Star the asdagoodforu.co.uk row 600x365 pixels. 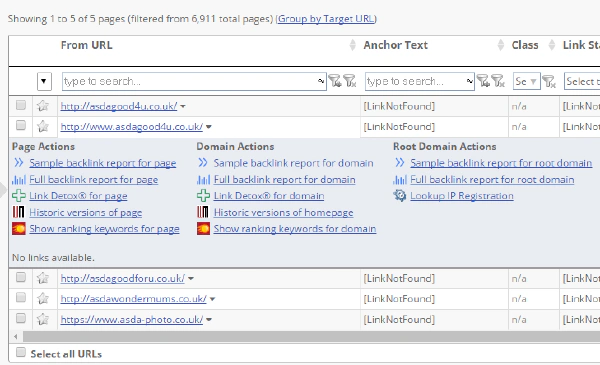tap(43, 278)
